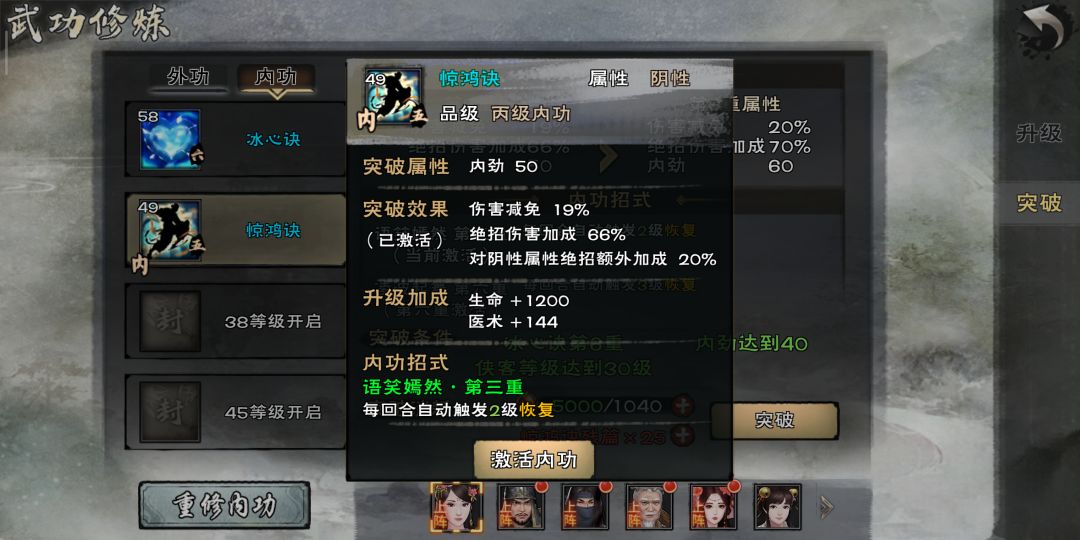Viewport: 1080px width, 540px height.
Task: Open the 突破 side tab
Action: [1039, 203]
